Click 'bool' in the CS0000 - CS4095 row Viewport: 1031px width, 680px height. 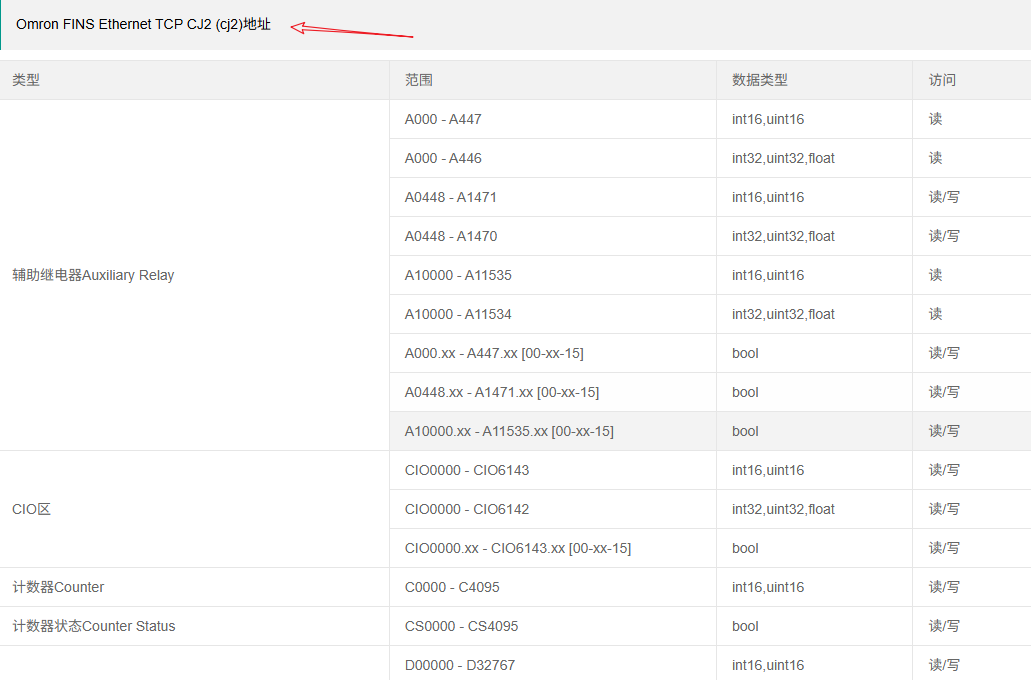pos(745,626)
